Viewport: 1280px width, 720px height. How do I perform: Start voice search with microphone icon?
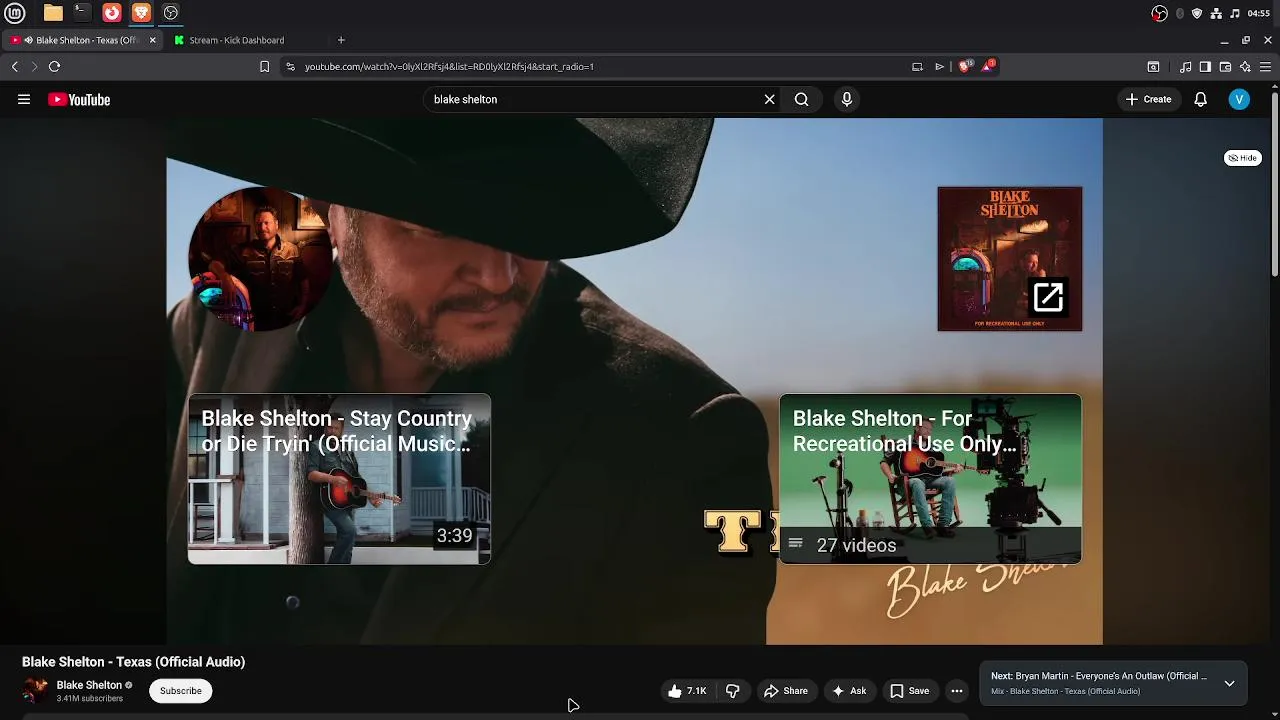click(x=846, y=99)
